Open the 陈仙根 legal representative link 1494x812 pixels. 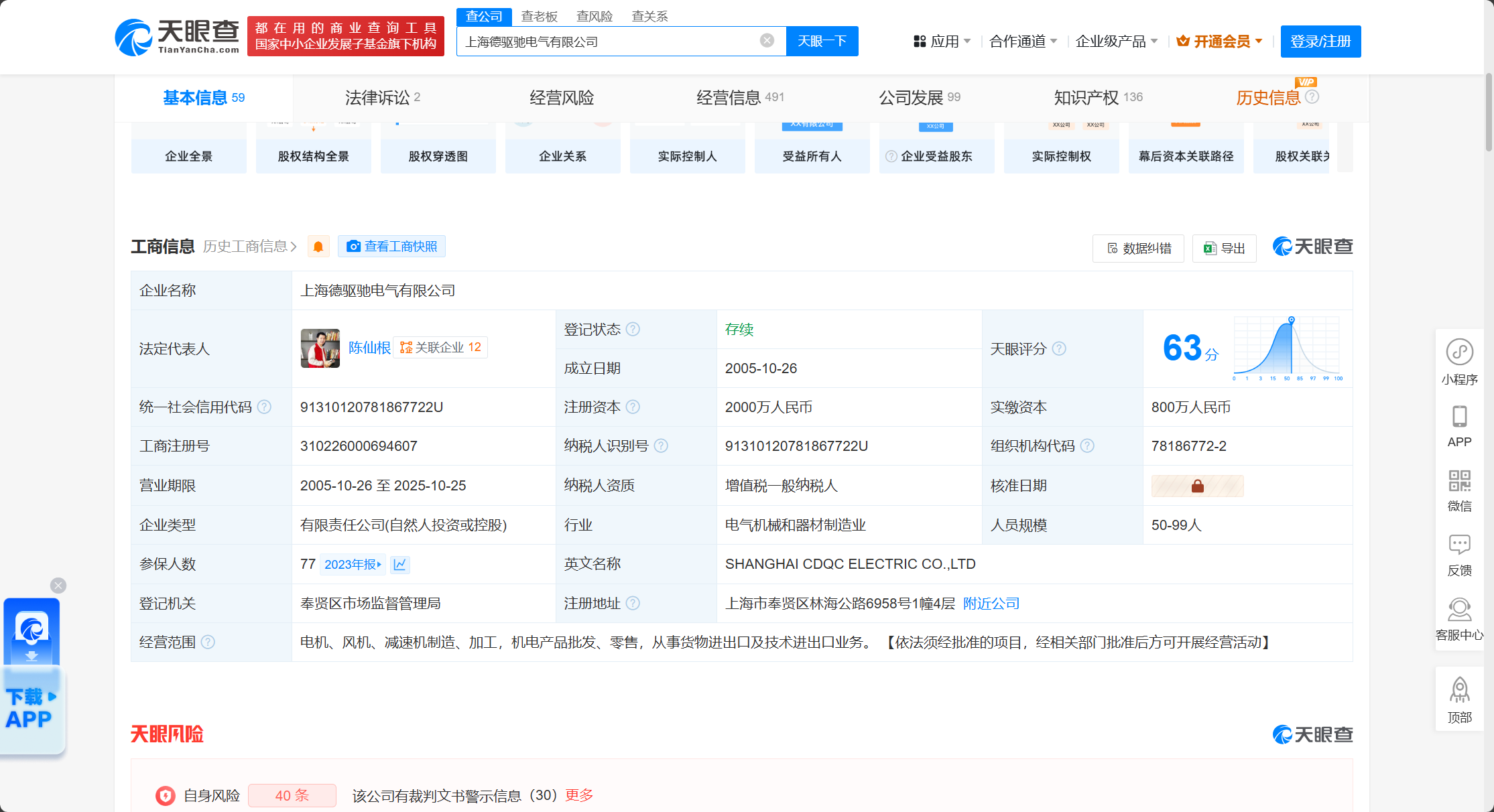(369, 348)
